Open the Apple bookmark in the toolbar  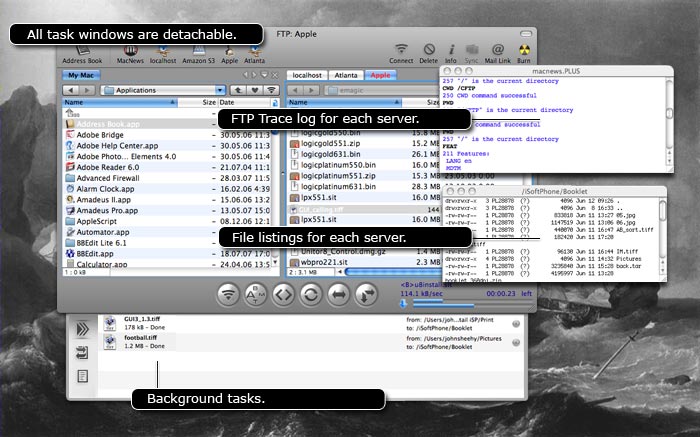pos(229,55)
